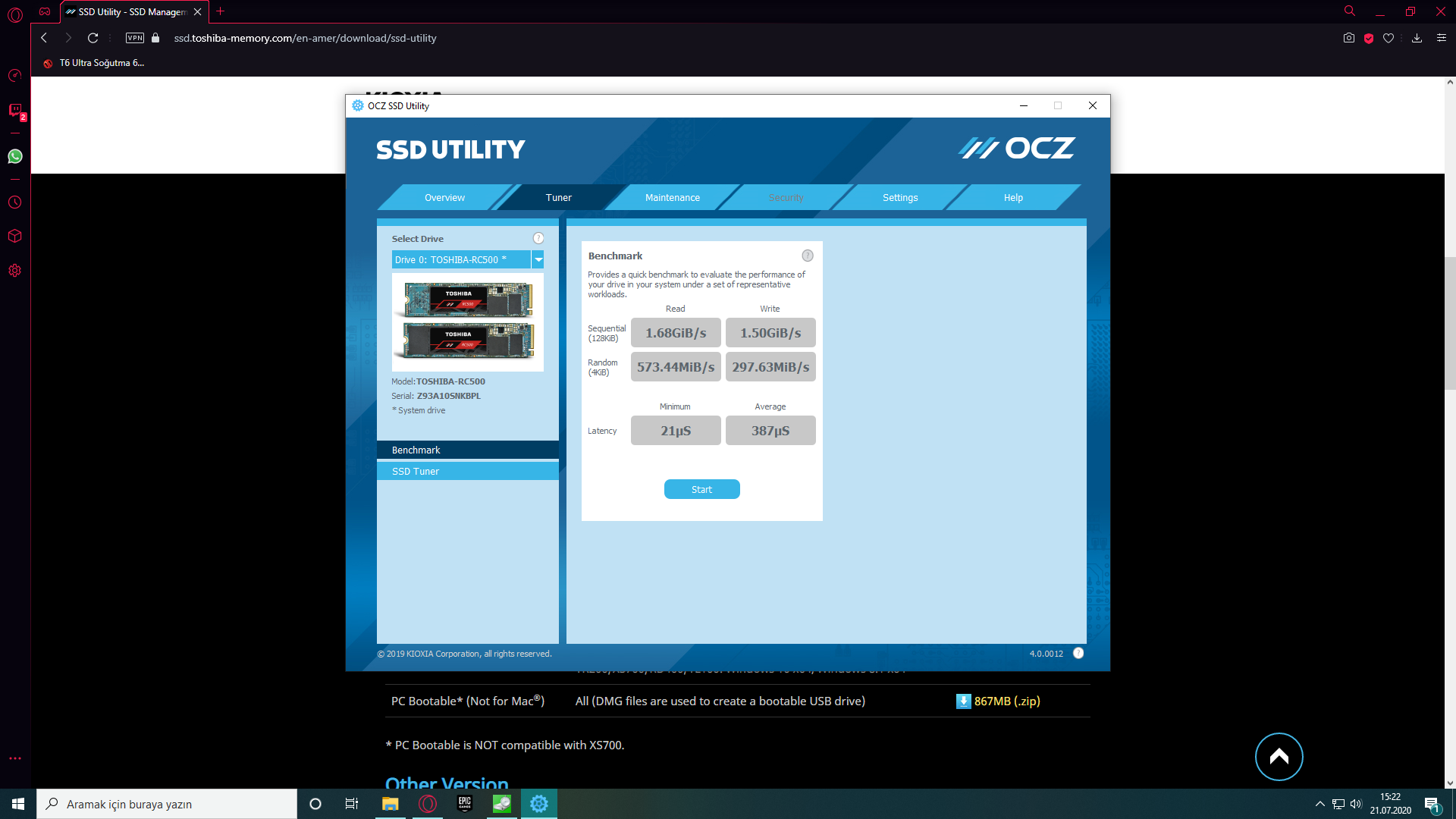Open Epic Games Launcher from the taskbar
1456x819 pixels.
pos(465,804)
